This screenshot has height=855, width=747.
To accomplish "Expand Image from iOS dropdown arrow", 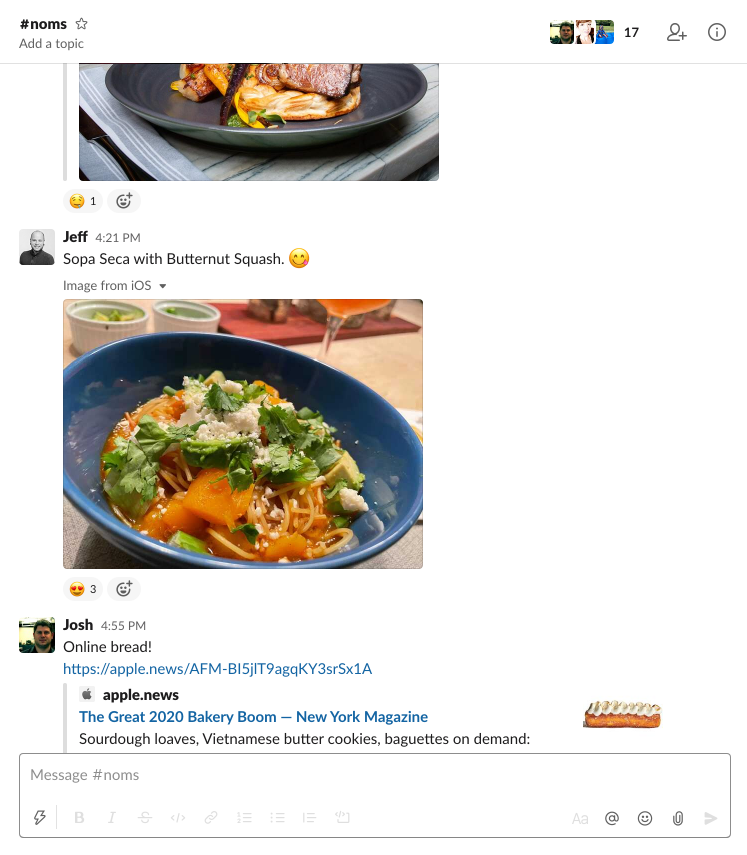I will 163,286.
